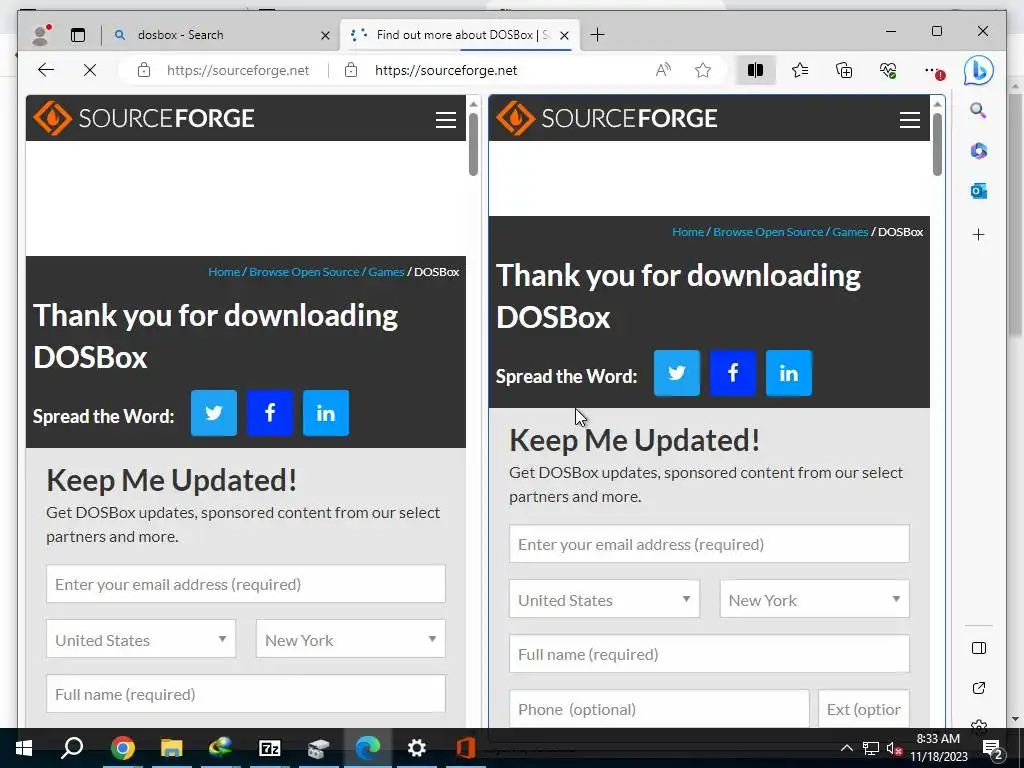Click SourceForge logo in left pane
Image resolution: width=1024 pixels, height=768 pixels.
(144, 118)
